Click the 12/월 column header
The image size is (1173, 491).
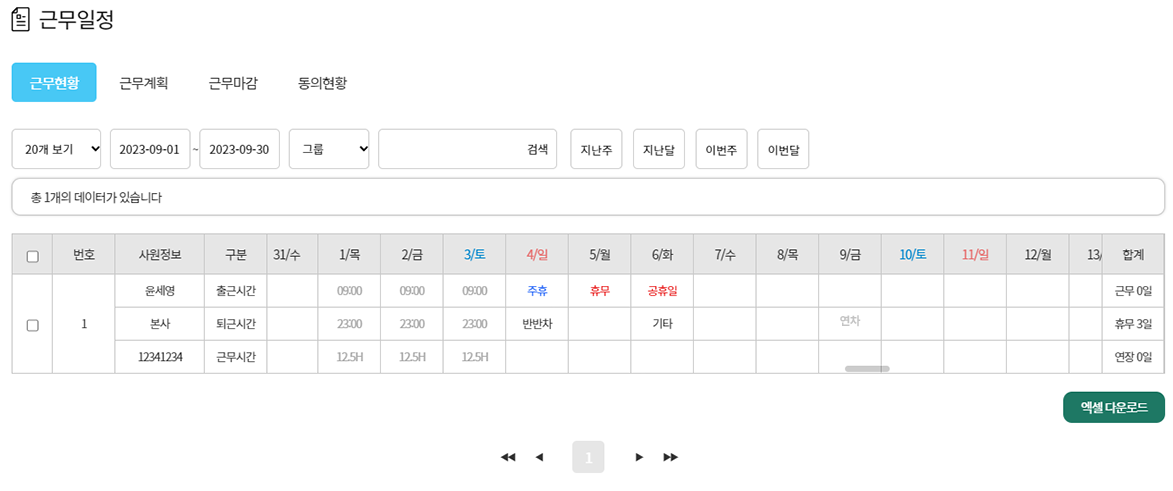pyautogui.click(x=1038, y=254)
